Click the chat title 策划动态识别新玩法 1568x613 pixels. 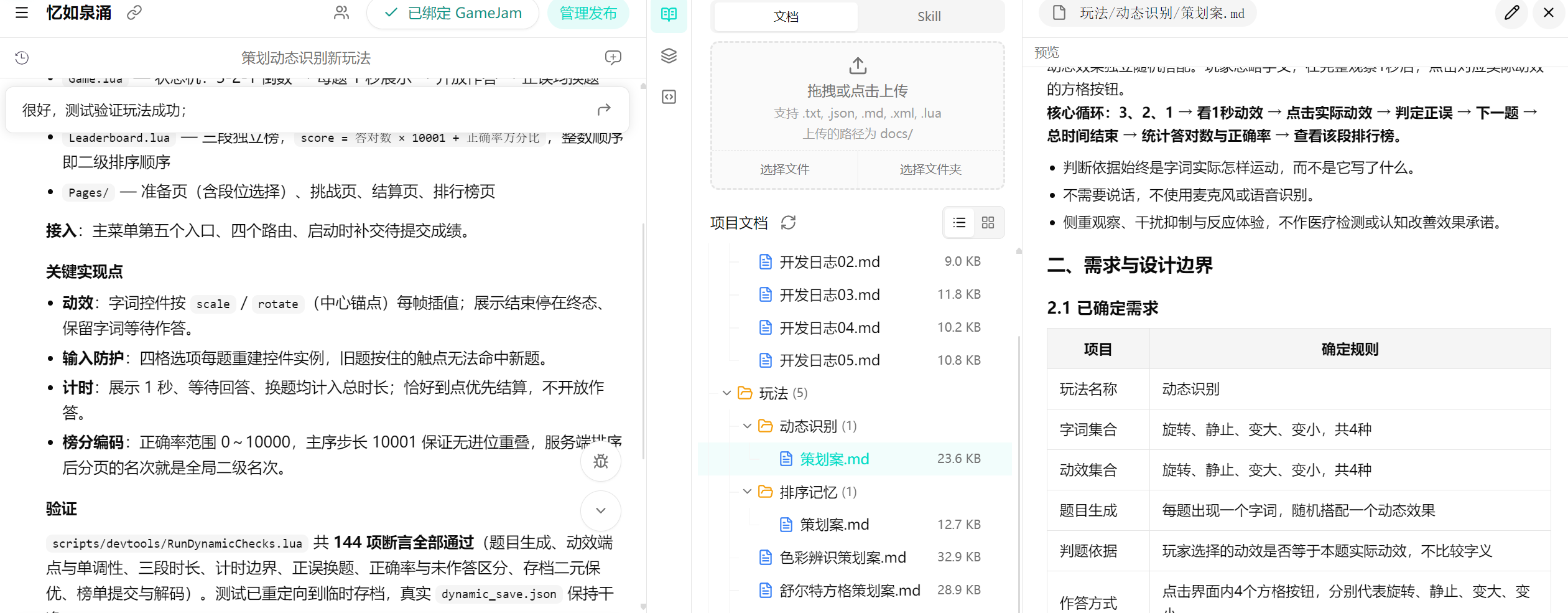[x=306, y=58]
